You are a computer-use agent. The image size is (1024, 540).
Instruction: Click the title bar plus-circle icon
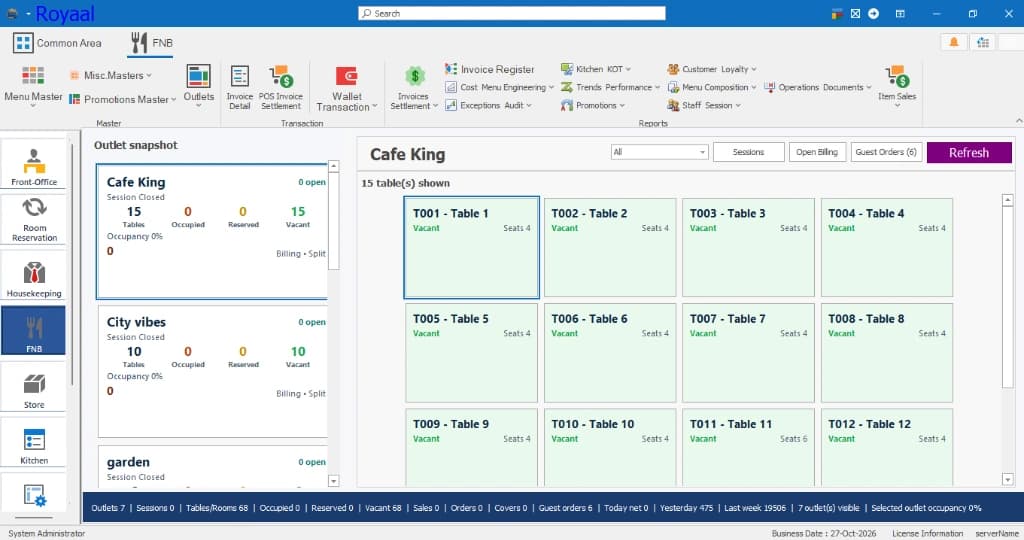873,13
